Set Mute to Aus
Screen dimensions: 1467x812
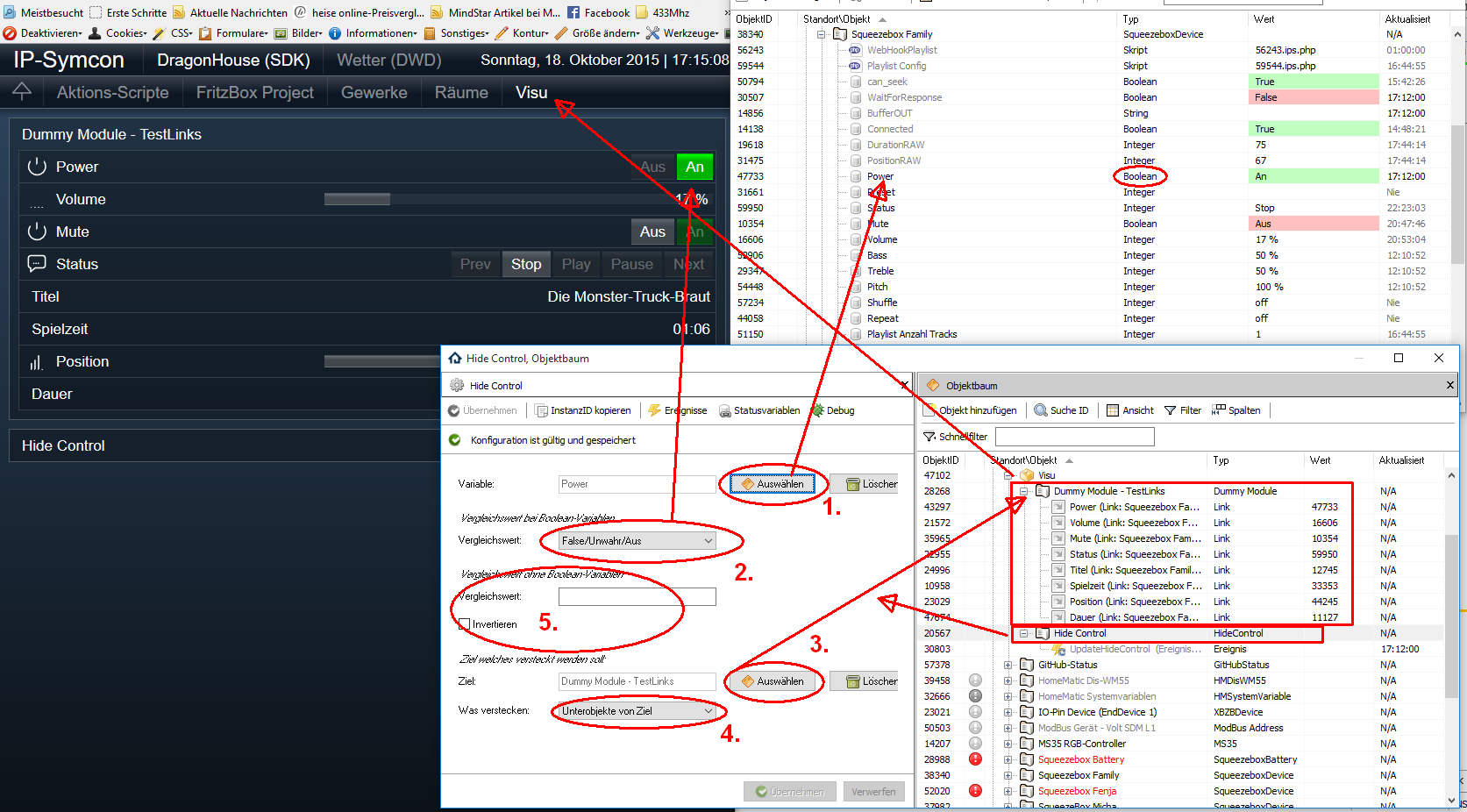tap(652, 231)
